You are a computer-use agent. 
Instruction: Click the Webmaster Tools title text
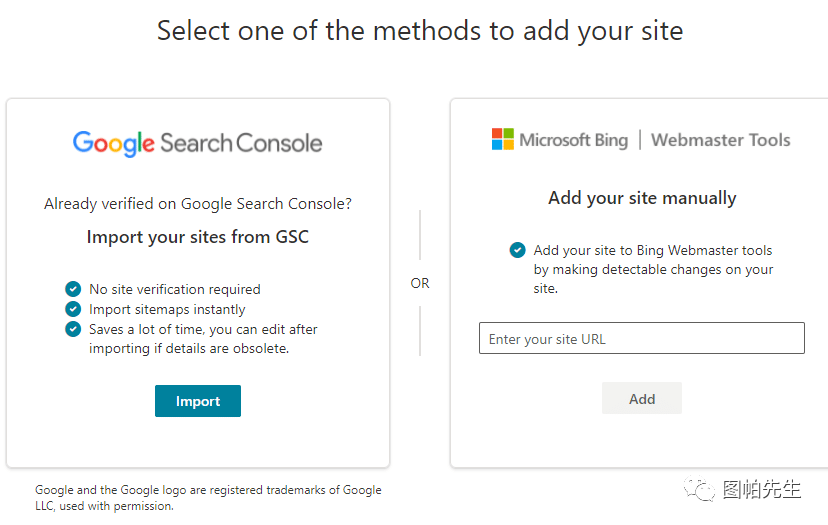(720, 140)
